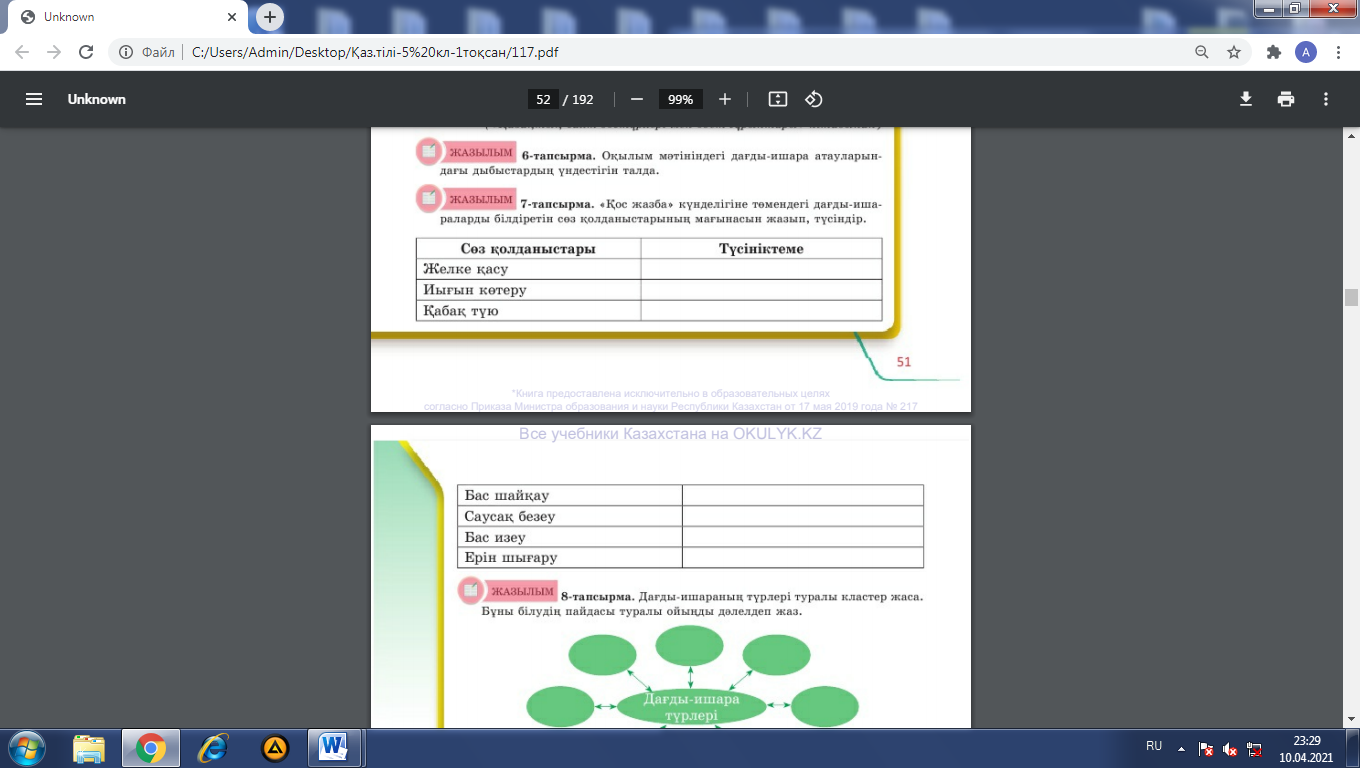This screenshot has height=768, width=1360.
Task: Click the 99% zoom level field
Action: pos(681,99)
